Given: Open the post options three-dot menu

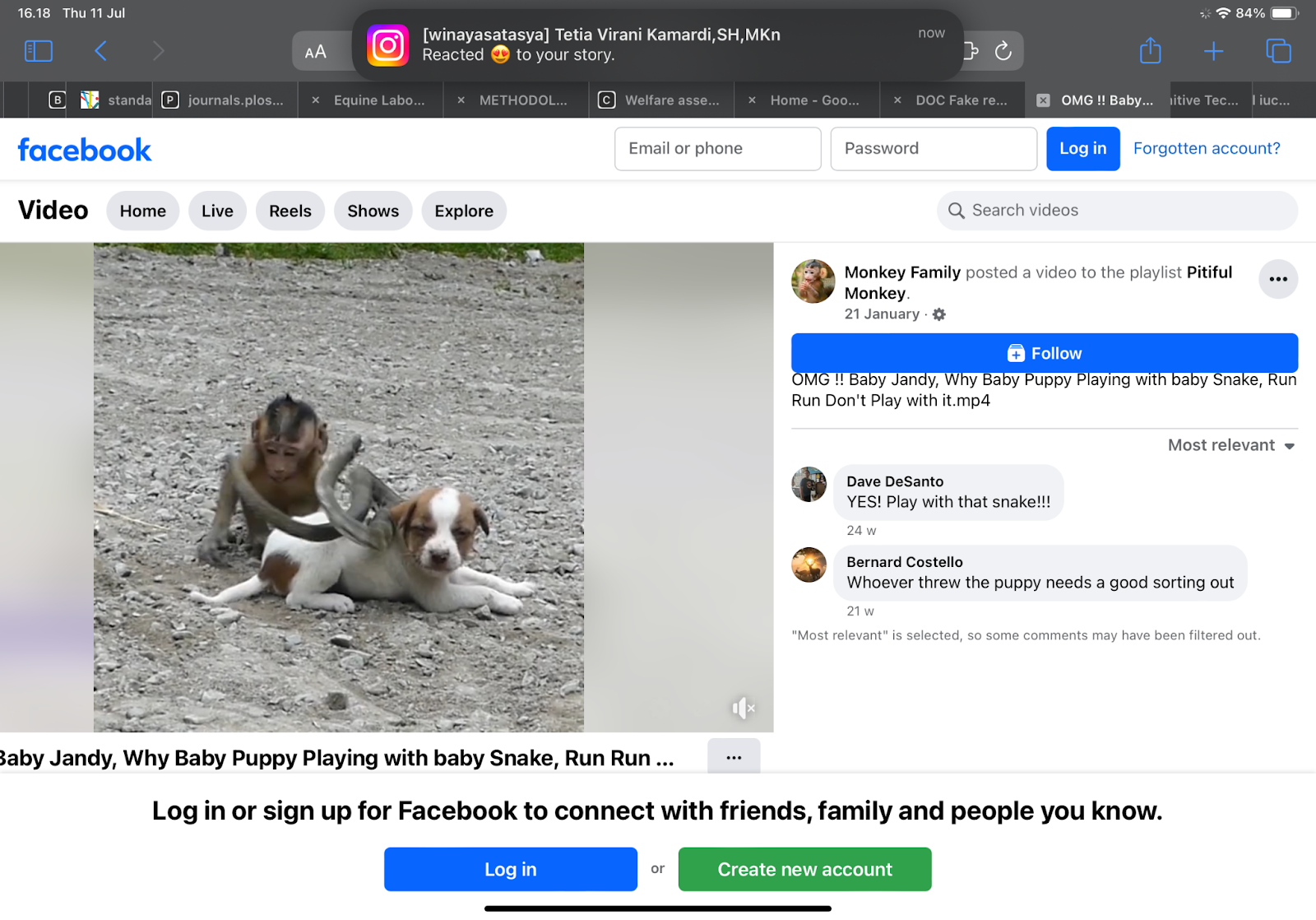Looking at the screenshot, I should [x=1277, y=279].
